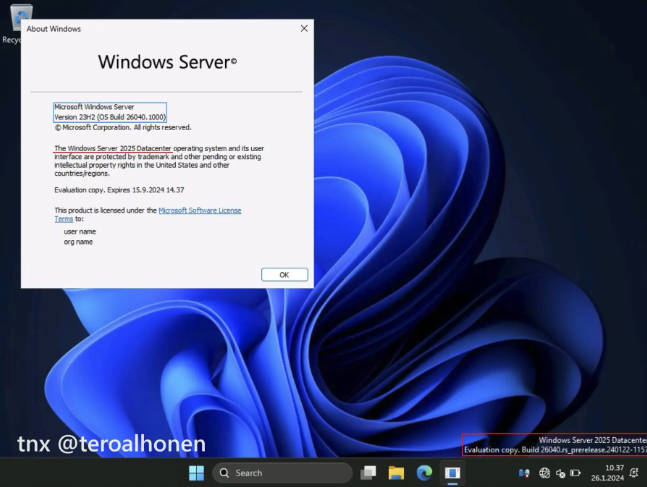
Task: Open the network status tray icon
Action: coord(544,473)
